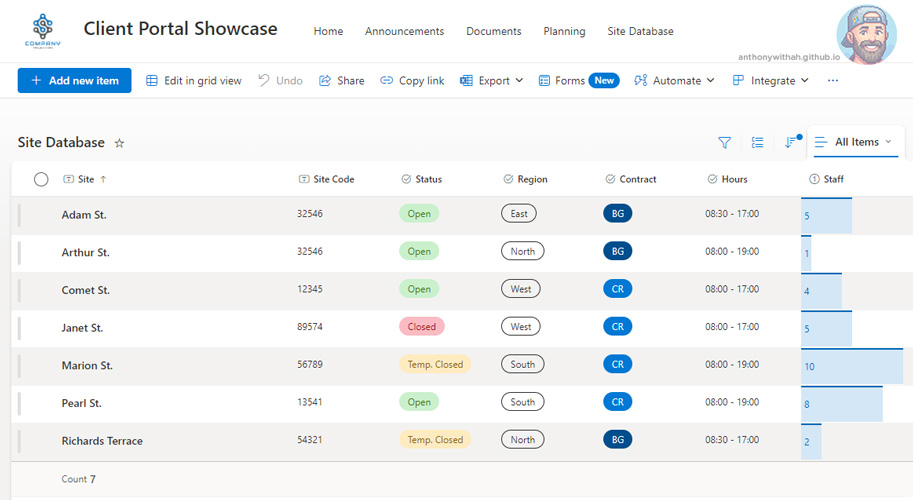
Task: Click the Add new item button
Action: click(74, 81)
